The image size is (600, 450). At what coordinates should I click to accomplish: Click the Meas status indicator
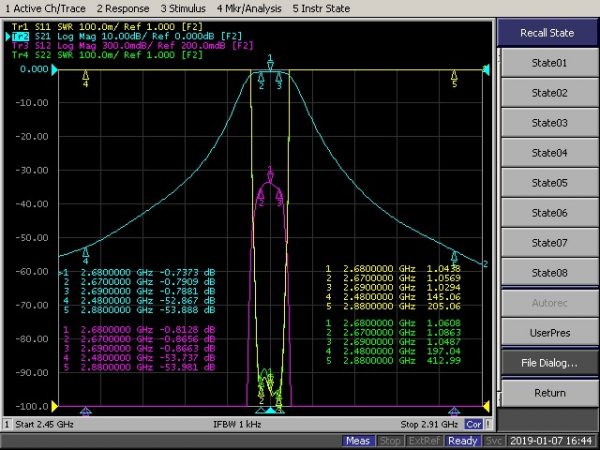tap(358, 441)
